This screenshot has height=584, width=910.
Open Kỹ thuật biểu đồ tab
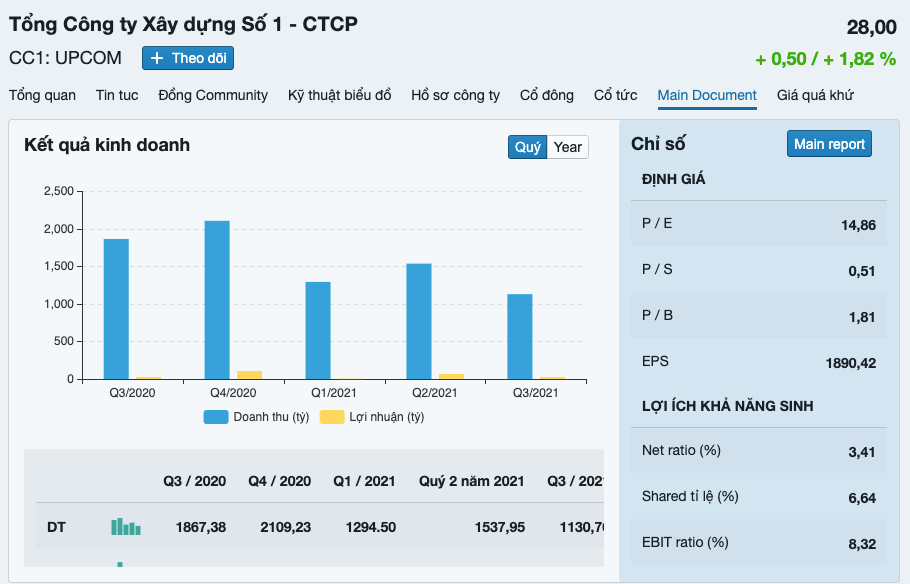340,95
